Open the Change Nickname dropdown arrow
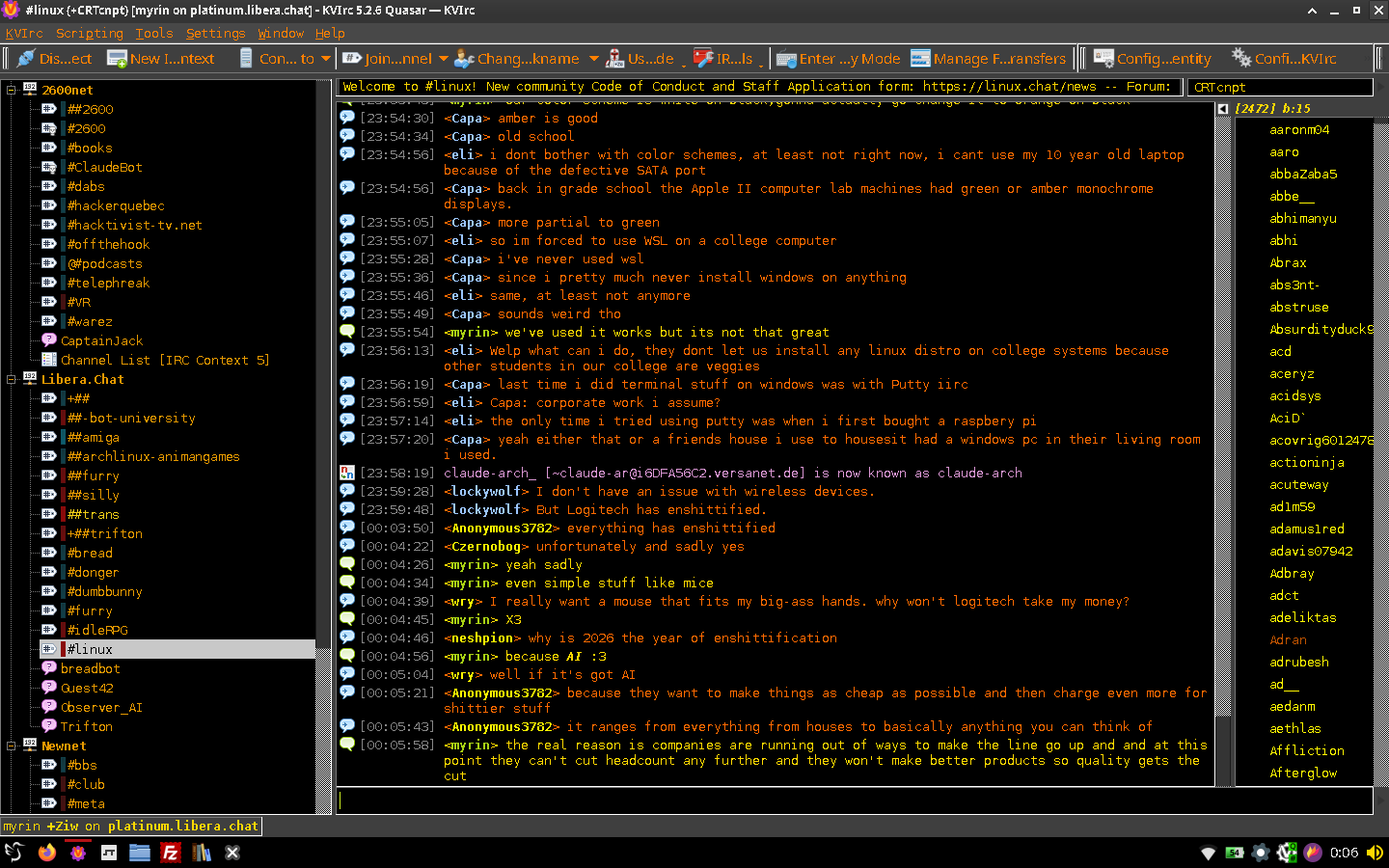This screenshot has width=1389, height=868. [x=593, y=59]
